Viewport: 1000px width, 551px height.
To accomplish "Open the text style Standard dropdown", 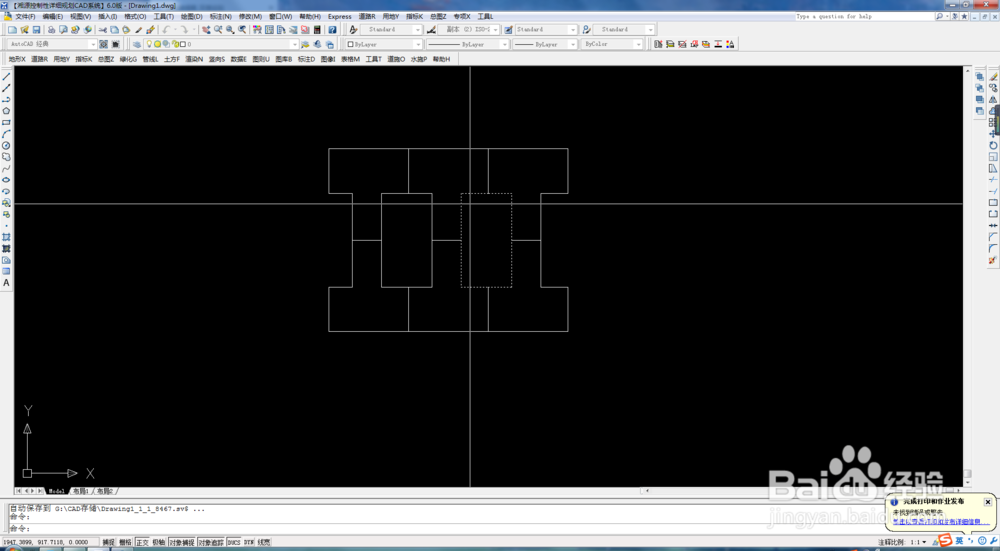I will [x=418, y=30].
